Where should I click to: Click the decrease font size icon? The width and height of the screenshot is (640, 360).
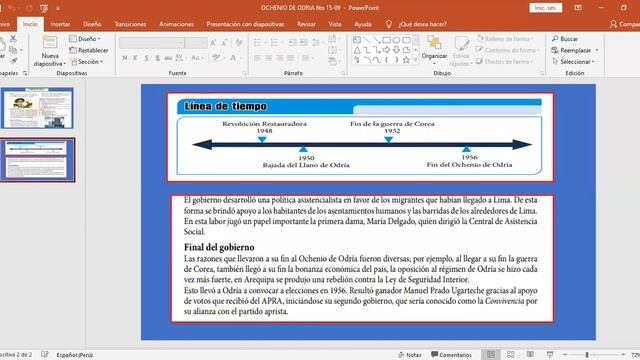(224, 43)
